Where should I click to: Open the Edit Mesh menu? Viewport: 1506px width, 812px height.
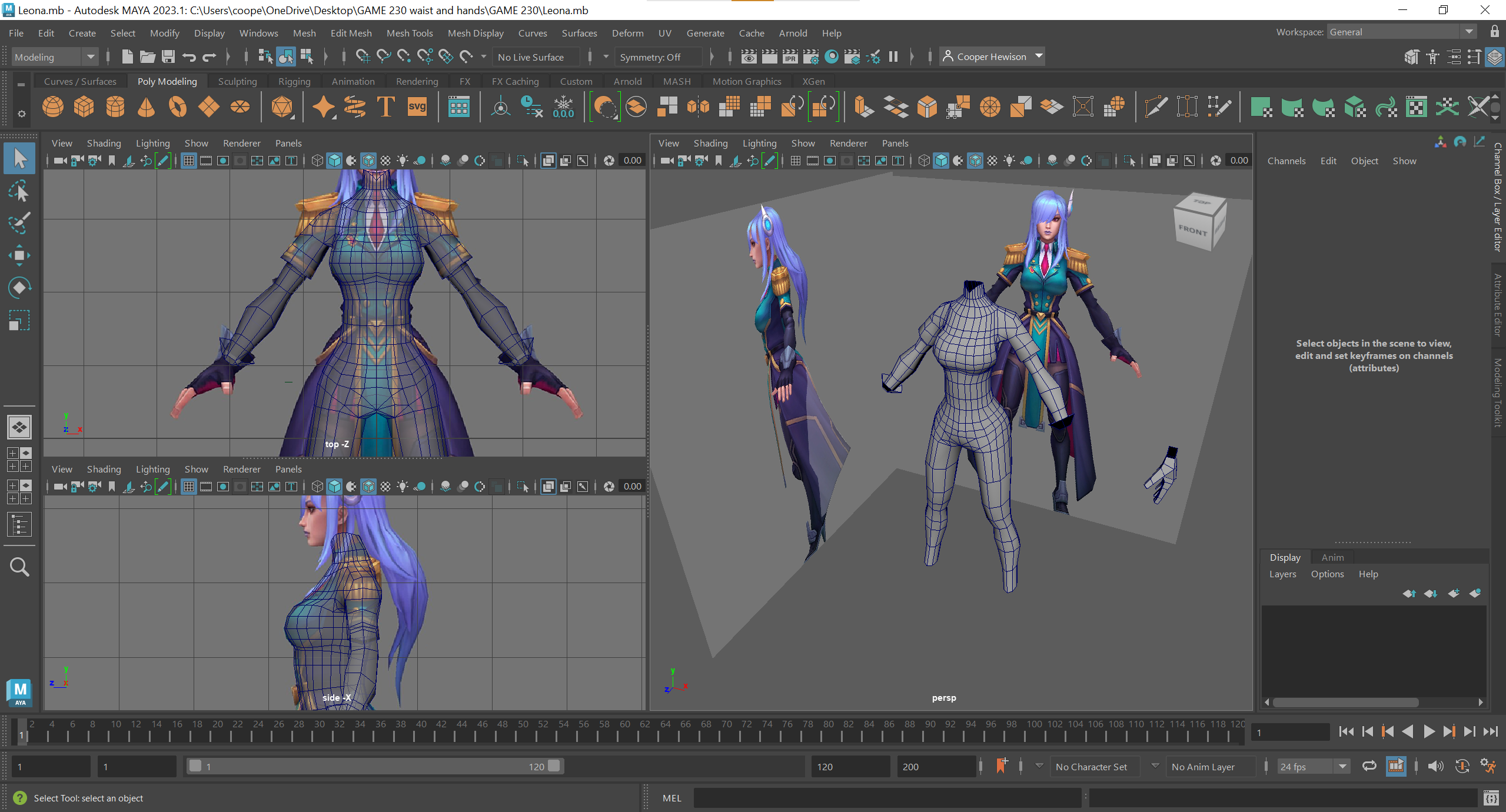[351, 33]
